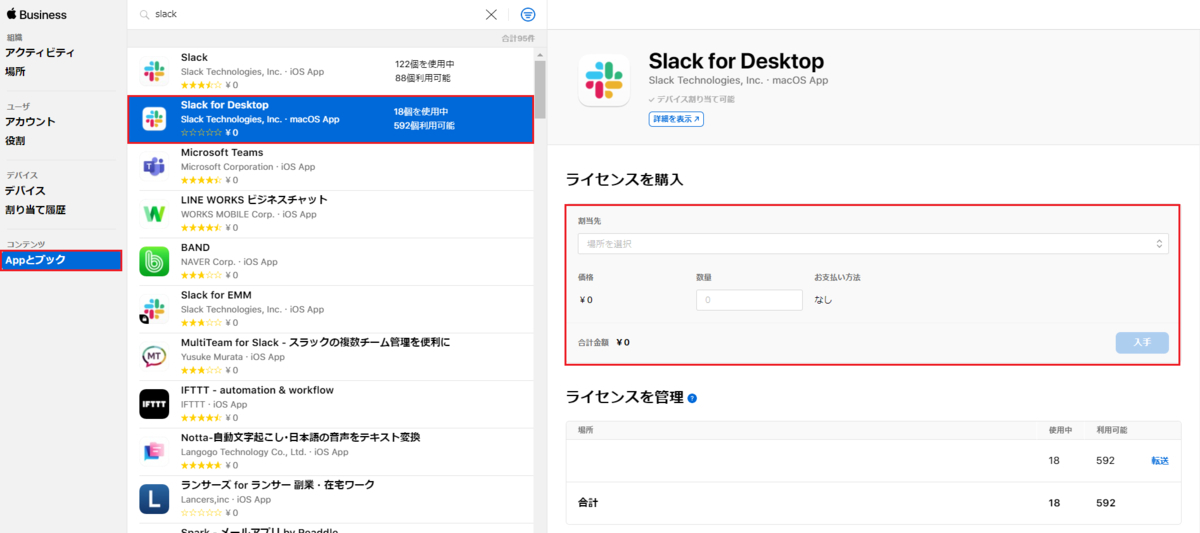Screen dimensions: 1200x533
Task: Click the 592個利用可能 text in selected row
Action: tap(424, 126)
